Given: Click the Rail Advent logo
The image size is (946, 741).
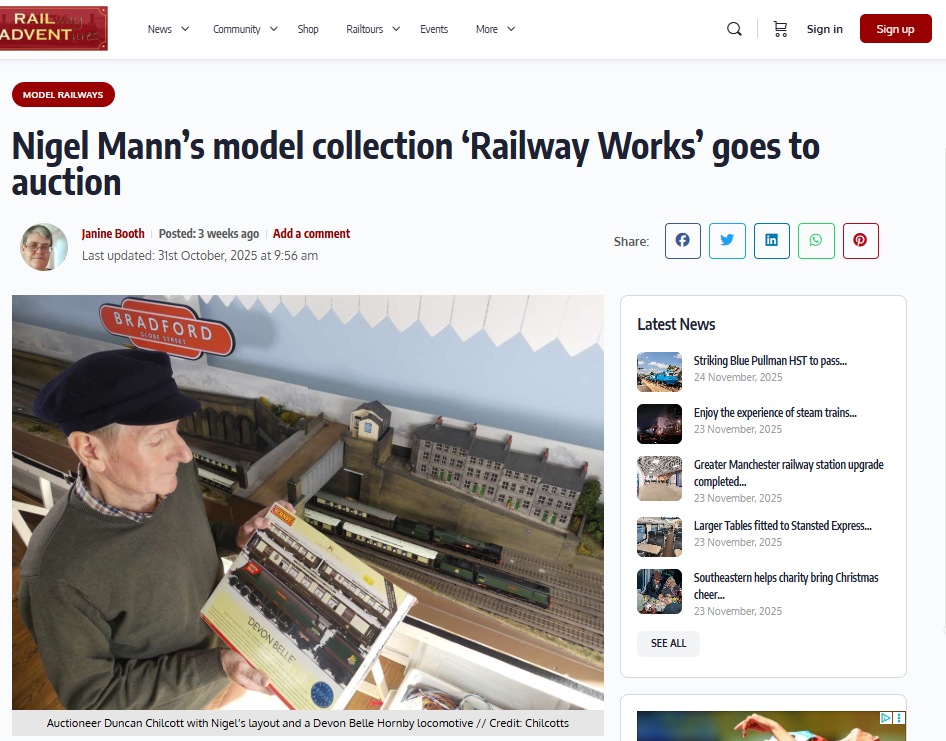Looking at the screenshot, I should [53, 28].
